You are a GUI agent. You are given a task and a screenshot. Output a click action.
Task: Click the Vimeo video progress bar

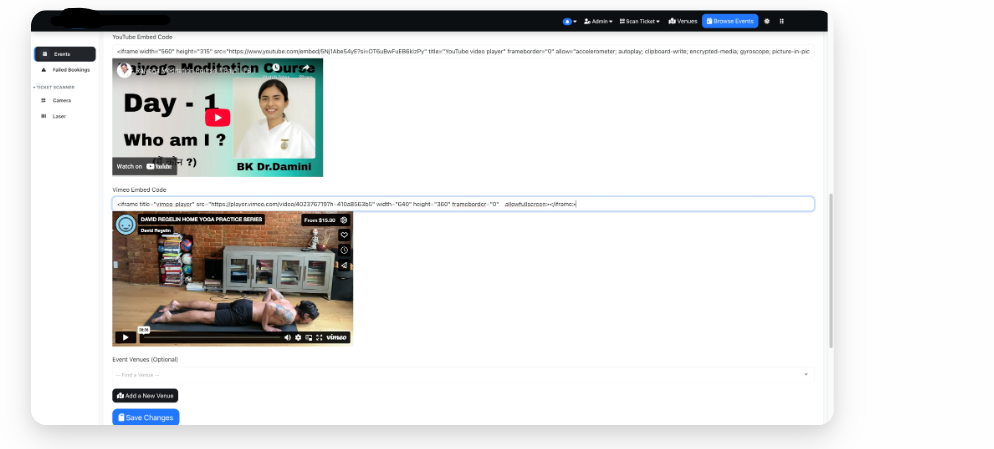[x=210, y=338]
